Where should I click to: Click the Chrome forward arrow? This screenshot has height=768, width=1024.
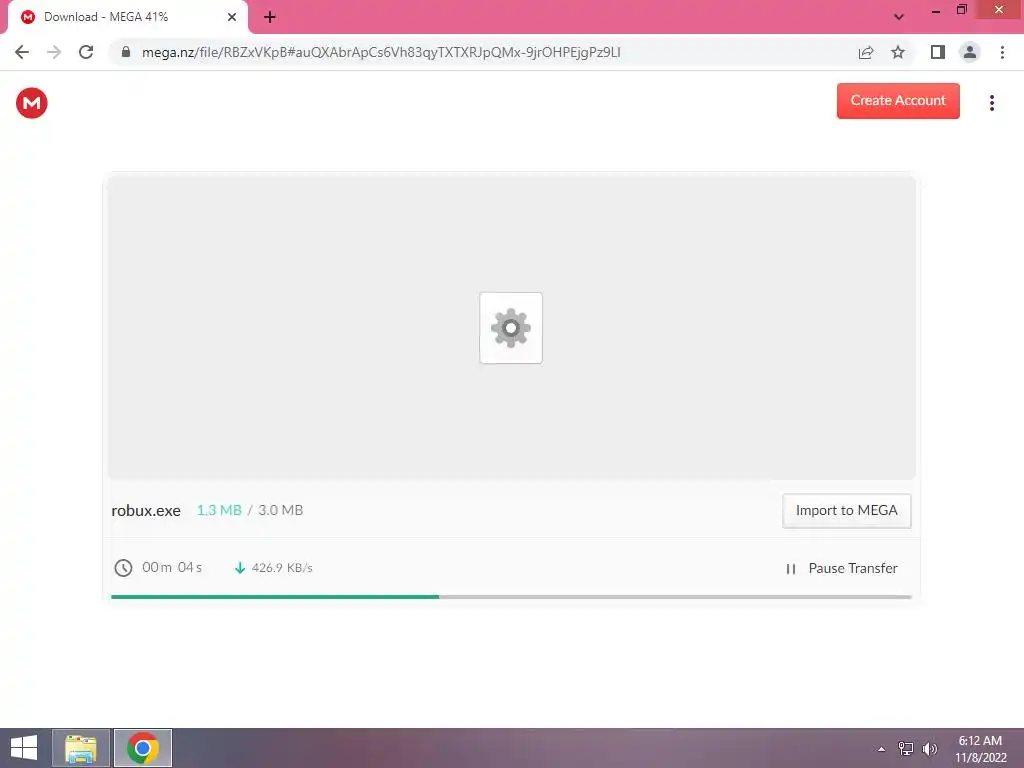point(54,52)
